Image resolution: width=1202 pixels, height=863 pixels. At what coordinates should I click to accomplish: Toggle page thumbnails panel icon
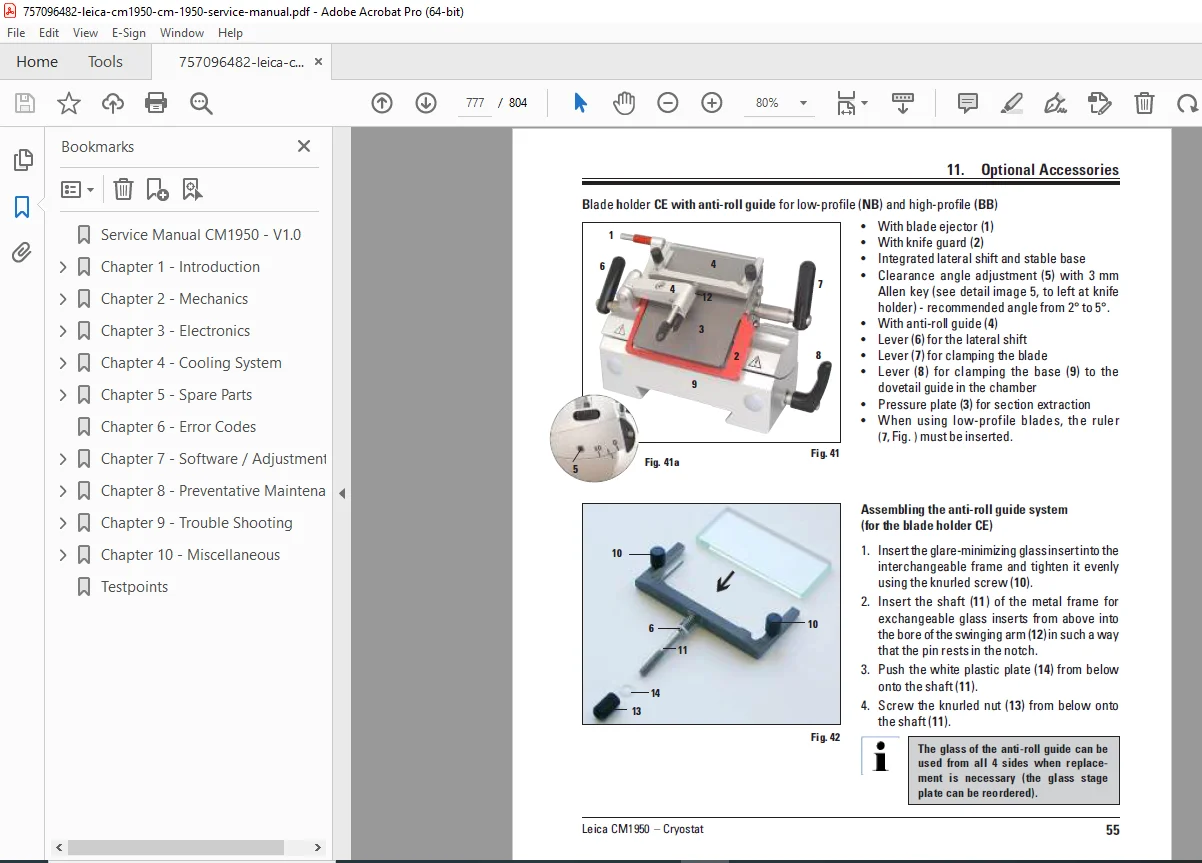(22, 160)
